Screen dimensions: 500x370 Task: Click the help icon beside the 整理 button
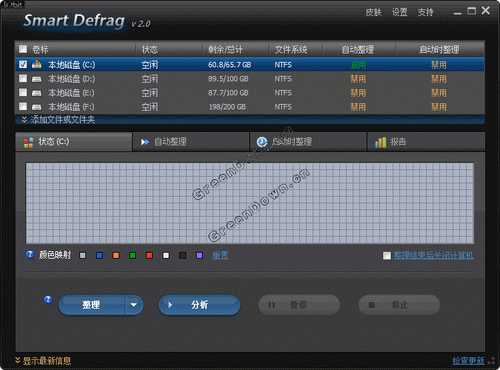pos(48,300)
